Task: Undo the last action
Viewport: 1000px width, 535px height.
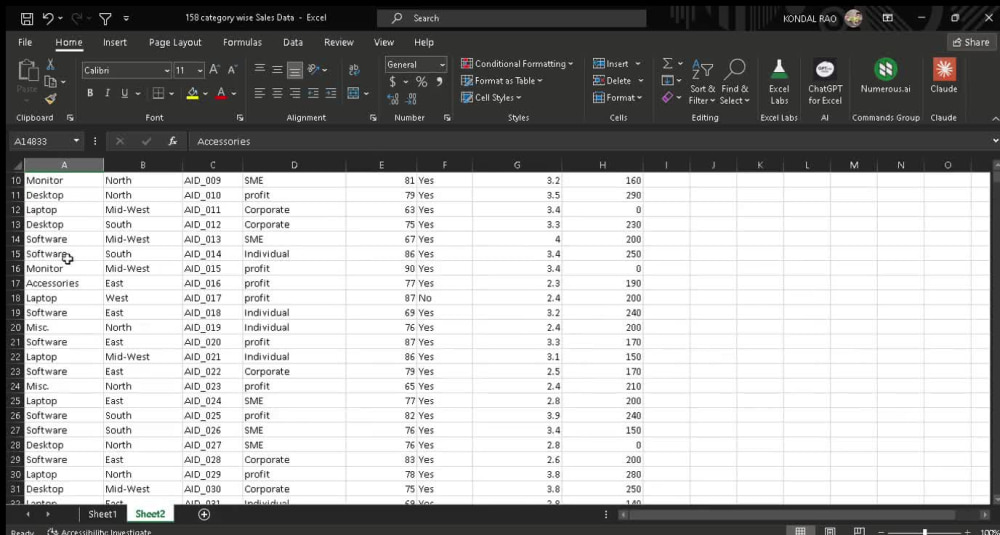Action: pos(48,18)
